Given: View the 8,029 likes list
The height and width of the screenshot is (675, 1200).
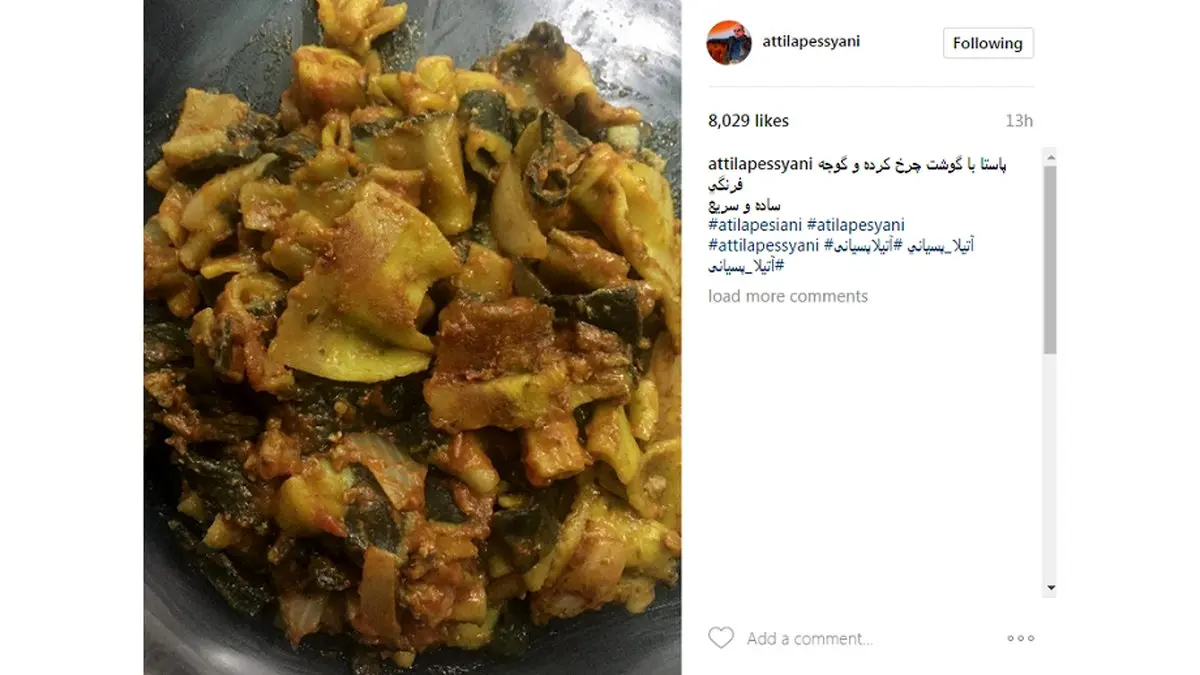Looking at the screenshot, I should 748,121.
